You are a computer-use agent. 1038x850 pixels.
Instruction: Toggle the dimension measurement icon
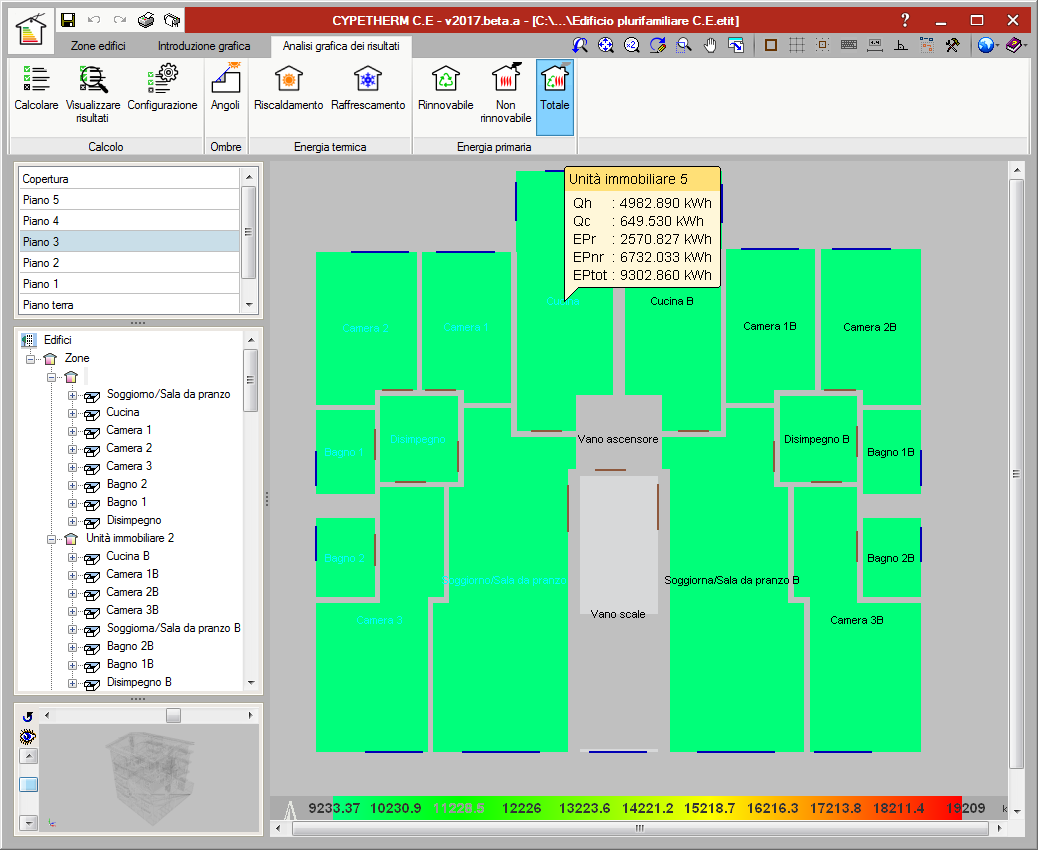click(x=874, y=45)
